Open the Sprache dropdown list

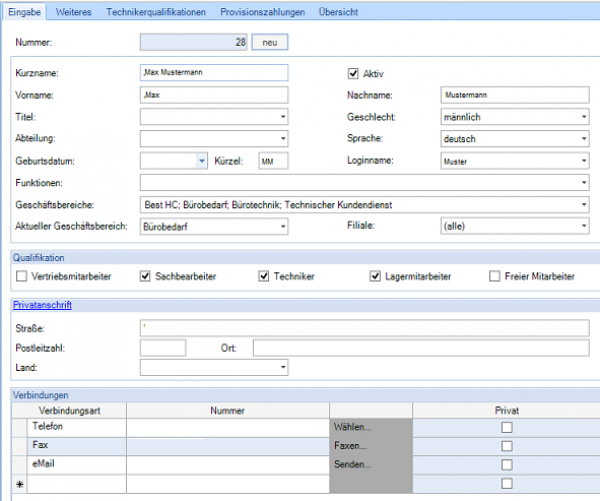coord(584,139)
